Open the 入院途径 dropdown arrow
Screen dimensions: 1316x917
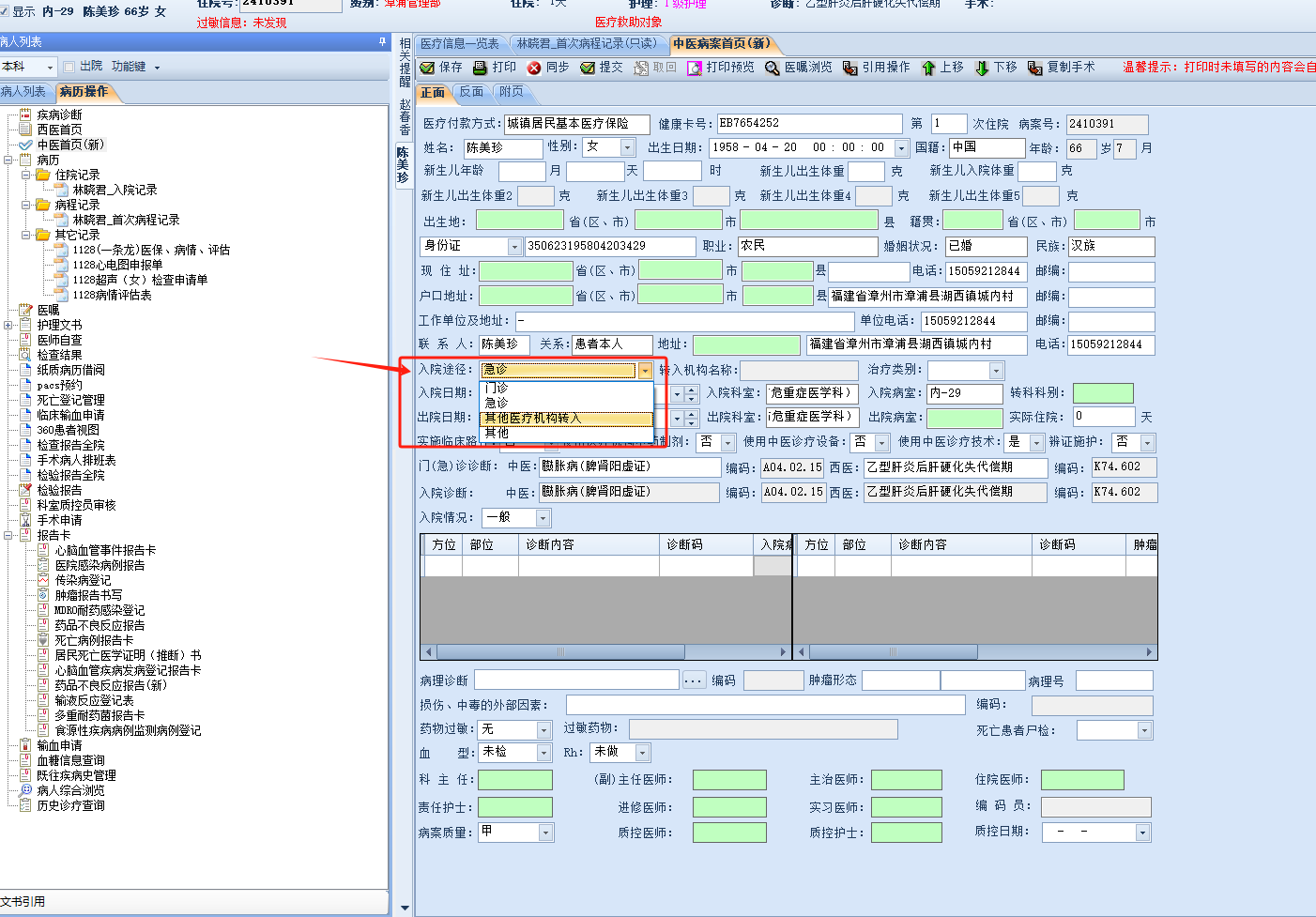point(645,370)
